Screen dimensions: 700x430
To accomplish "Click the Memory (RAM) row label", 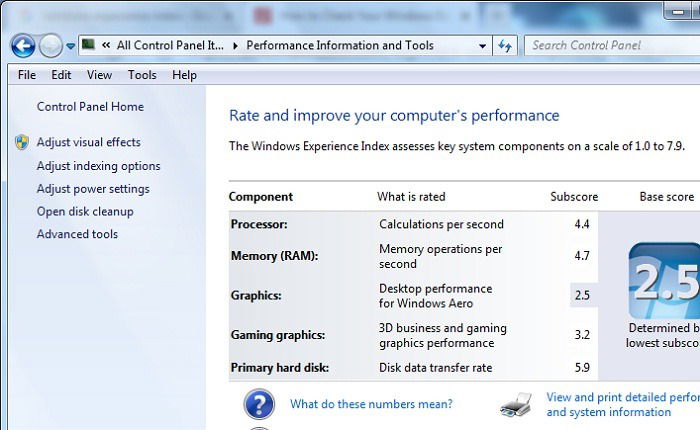I will pos(275,256).
